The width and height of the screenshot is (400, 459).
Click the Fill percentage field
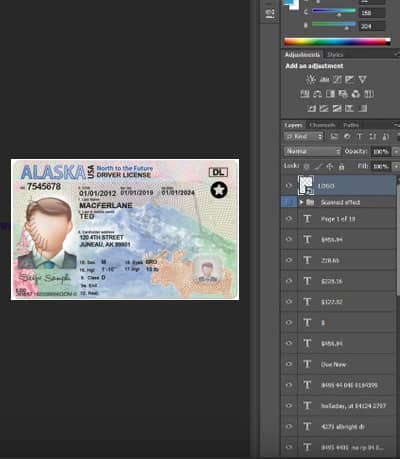381,166
